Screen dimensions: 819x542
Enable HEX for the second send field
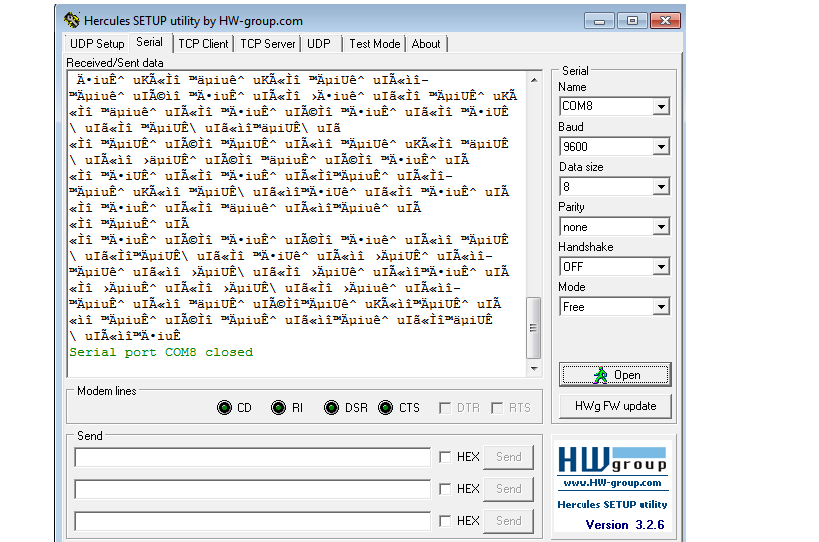coord(445,489)
